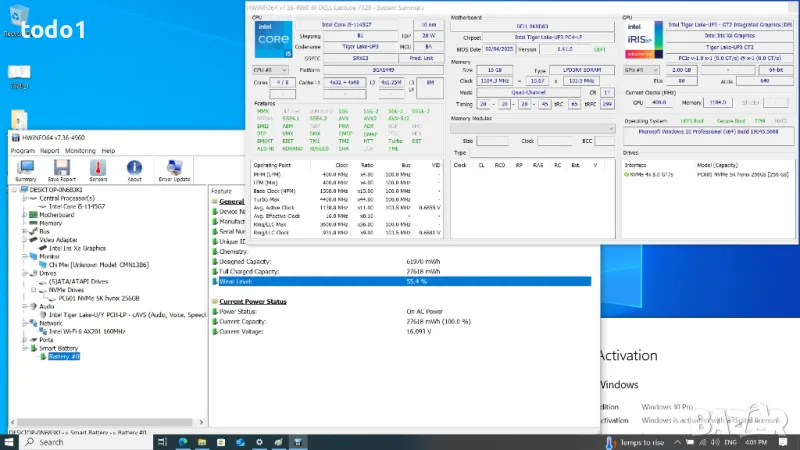The width and height of the screenshot is (800, 450).
Task: Select Intel Iris Xe Graphics tree entry
Action: tap(77, 248)
